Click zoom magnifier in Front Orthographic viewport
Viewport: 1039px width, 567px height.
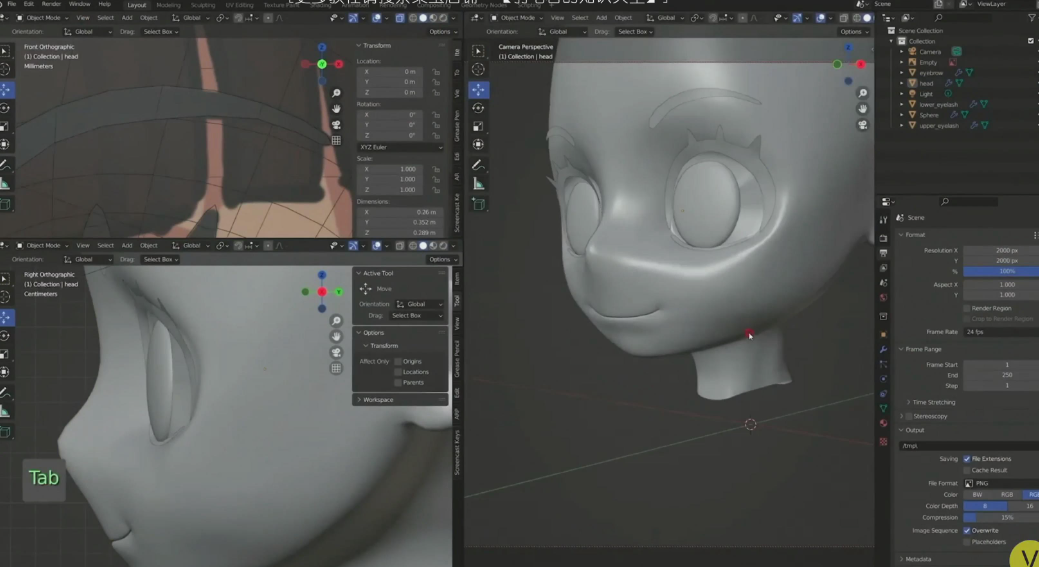[336, 93]
